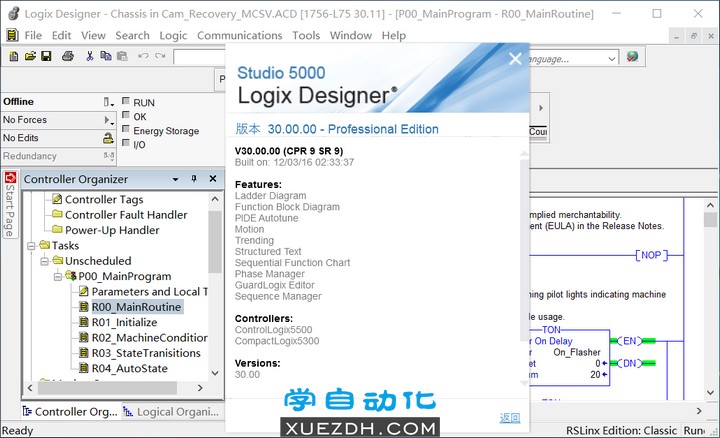Switch to the Logical Organi... tab
The width and height of the screenshot is (720, 438).
[172, 412]
